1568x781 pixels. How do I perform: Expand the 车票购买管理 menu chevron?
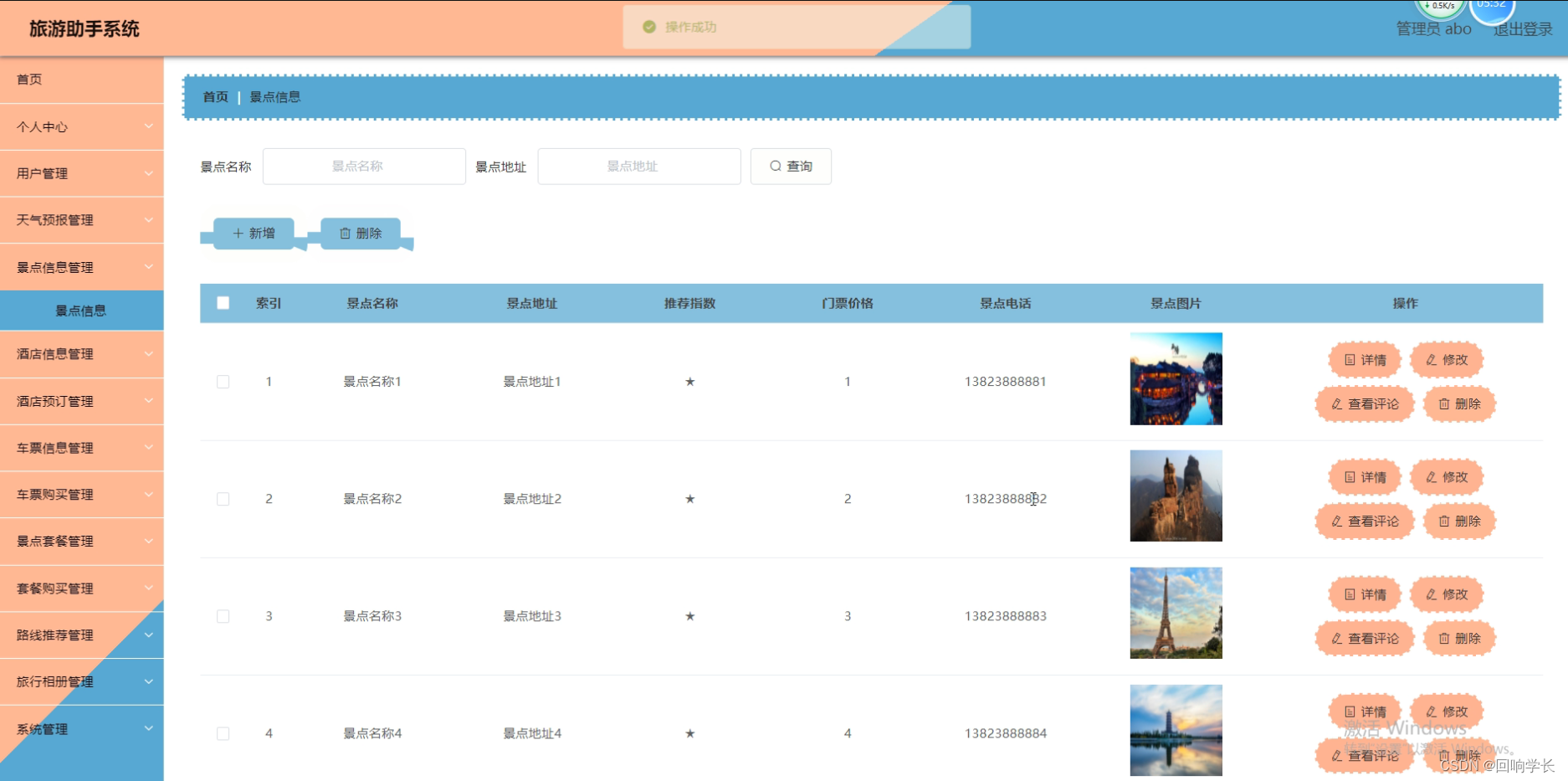click(148, 495)
